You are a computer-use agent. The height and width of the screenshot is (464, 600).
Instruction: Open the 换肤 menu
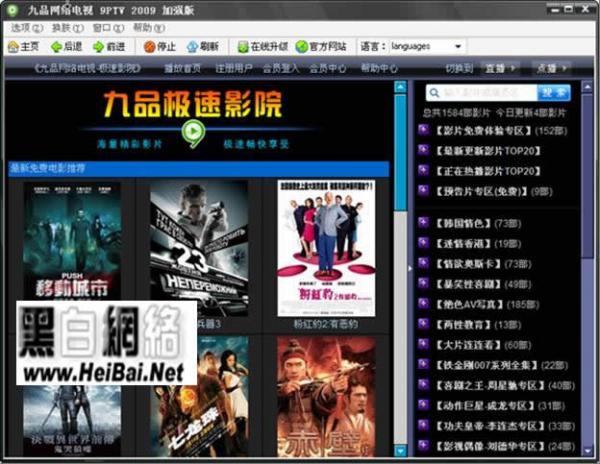[68, 28]
